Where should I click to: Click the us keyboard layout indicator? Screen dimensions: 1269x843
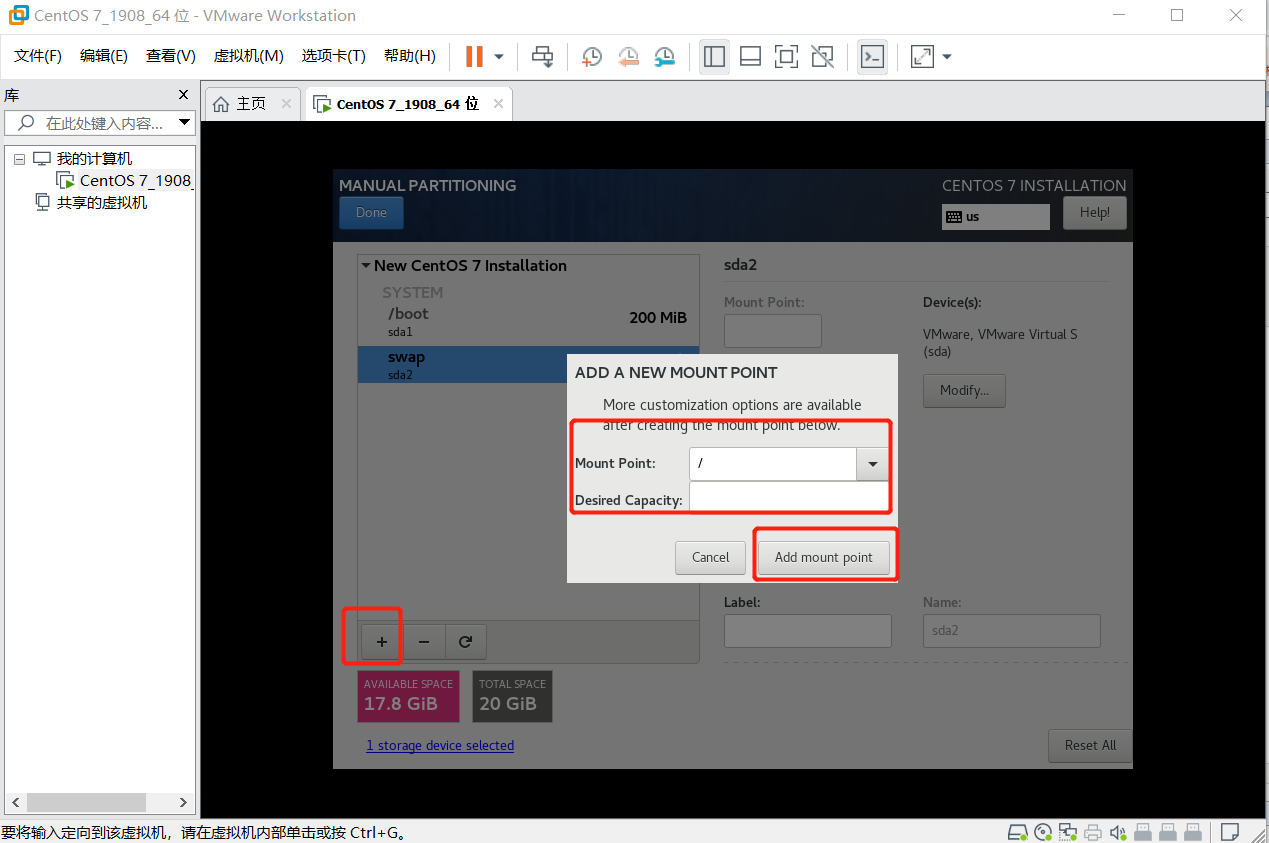pyautogui.click(x=996, y=217)
